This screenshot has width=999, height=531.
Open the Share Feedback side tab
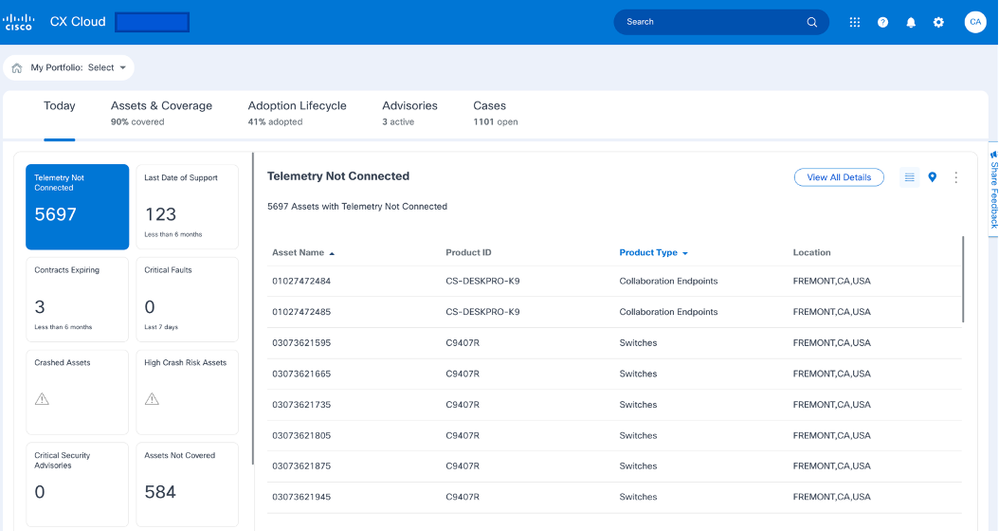click(x=993, y=189)
